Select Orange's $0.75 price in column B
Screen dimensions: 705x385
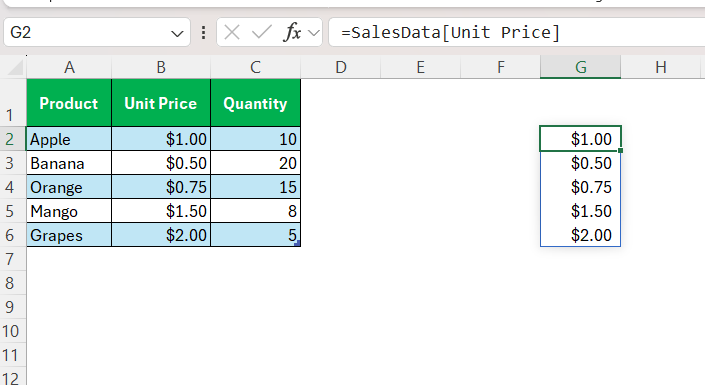tap(161, 187)
